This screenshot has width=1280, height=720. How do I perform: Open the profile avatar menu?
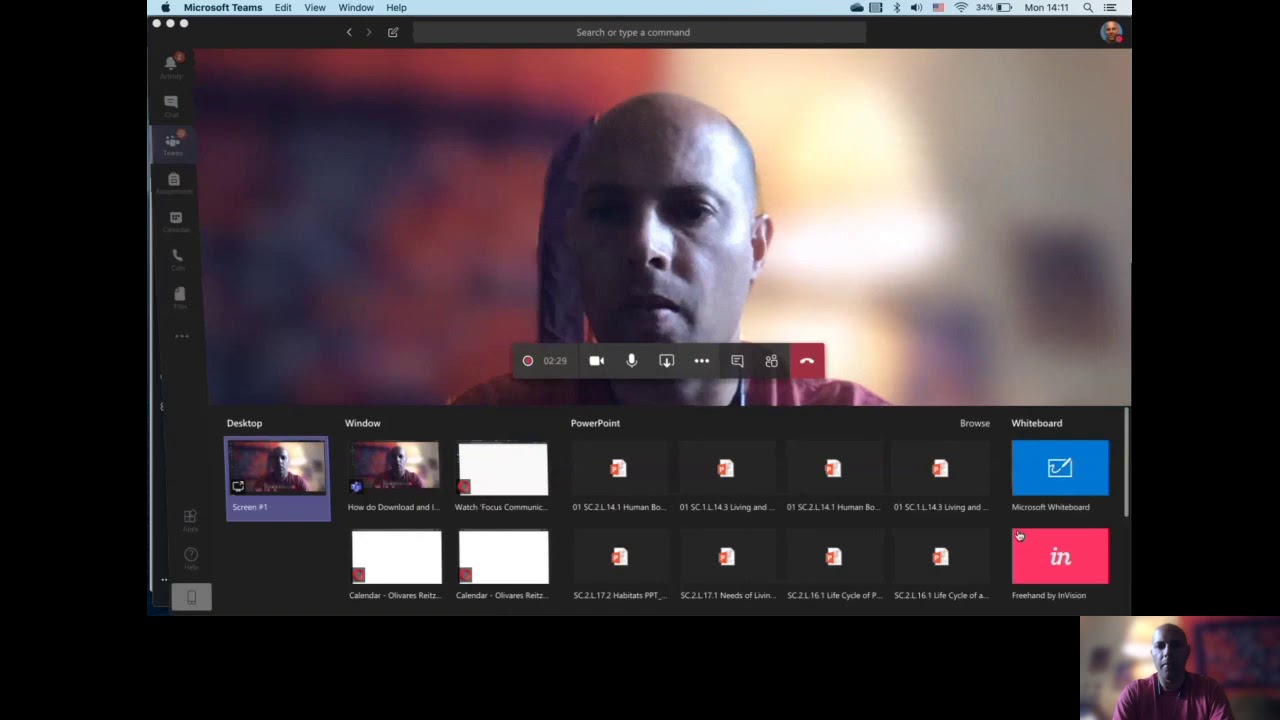[1110, 32]
